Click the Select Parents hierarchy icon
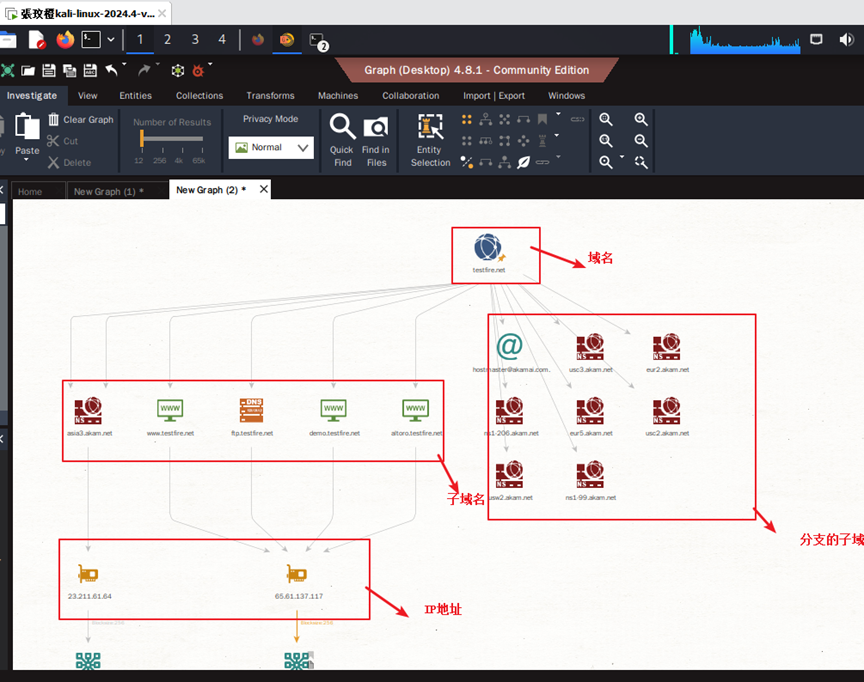864x682 pixels. (485, 119)
